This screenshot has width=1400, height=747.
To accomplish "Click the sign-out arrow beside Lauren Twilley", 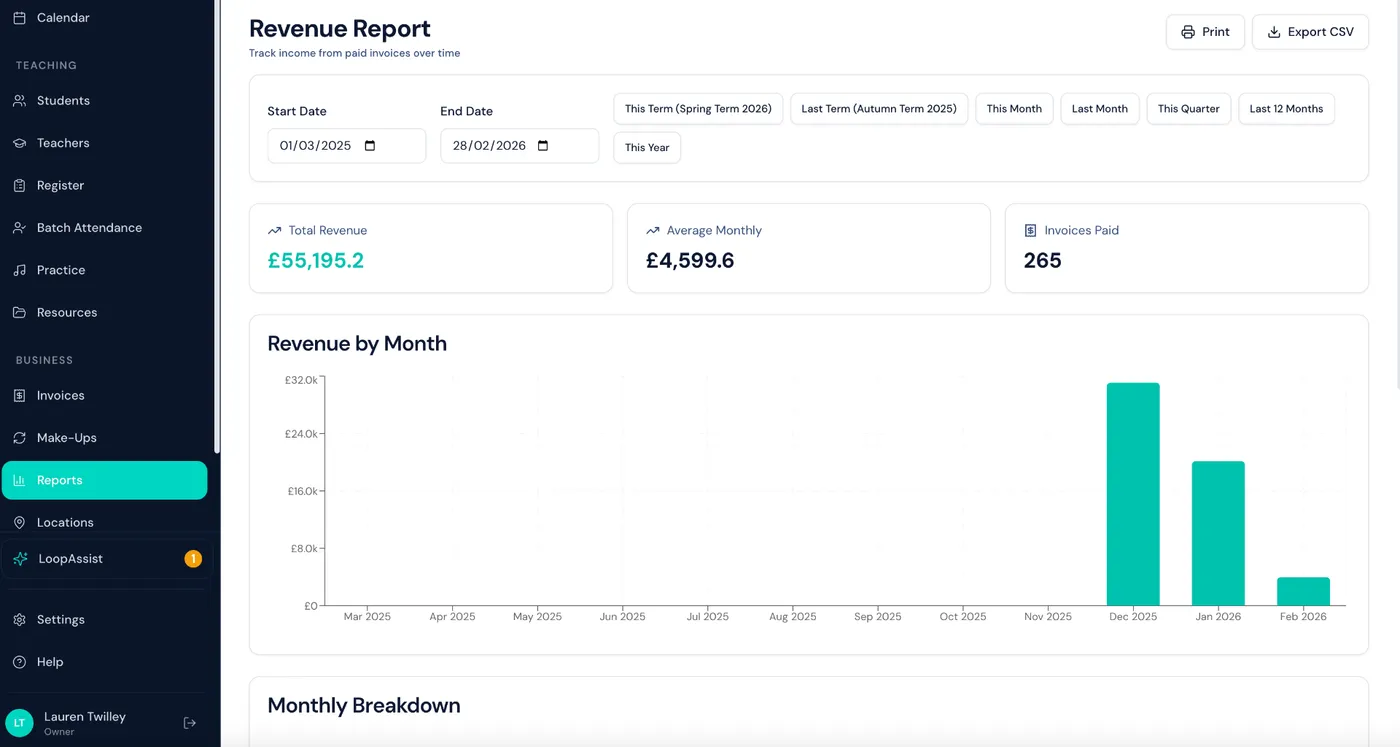I will tap(190, 722).
